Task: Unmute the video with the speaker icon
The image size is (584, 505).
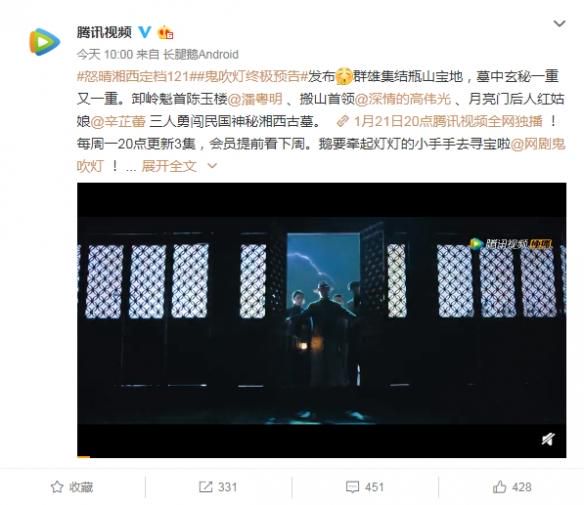Action: (x=548, y=439)
